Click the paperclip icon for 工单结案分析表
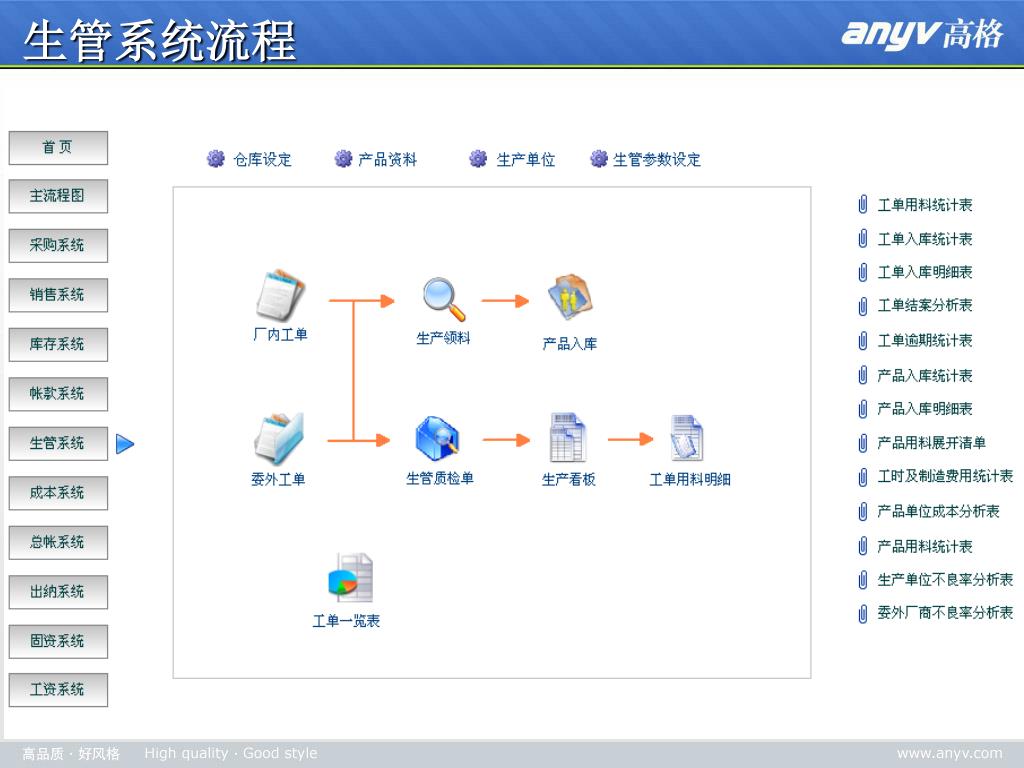Image resolution: width=1024 pixels, height=768 pixels. coord(863,306)
